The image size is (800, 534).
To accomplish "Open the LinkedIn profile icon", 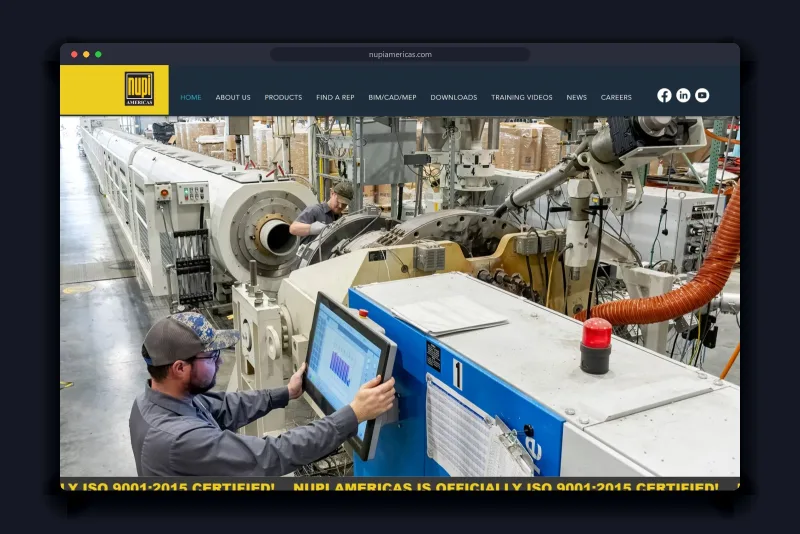I will (x=683, y=95).
